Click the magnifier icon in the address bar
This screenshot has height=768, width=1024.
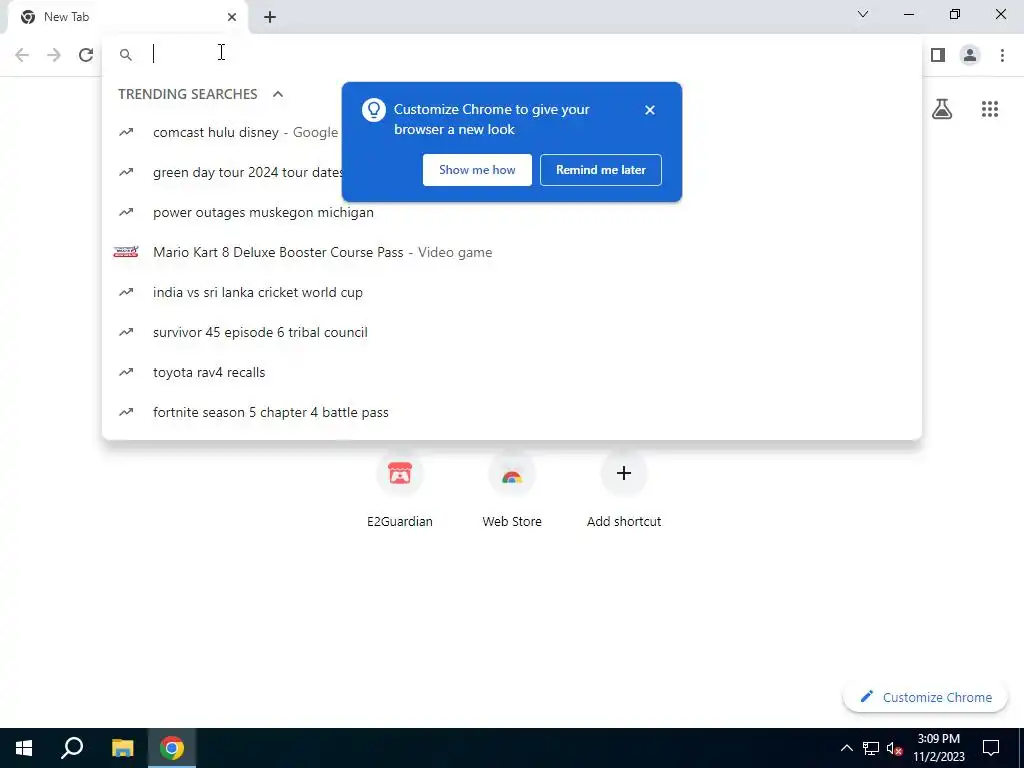pyautogui.click(x=126, y=55)
